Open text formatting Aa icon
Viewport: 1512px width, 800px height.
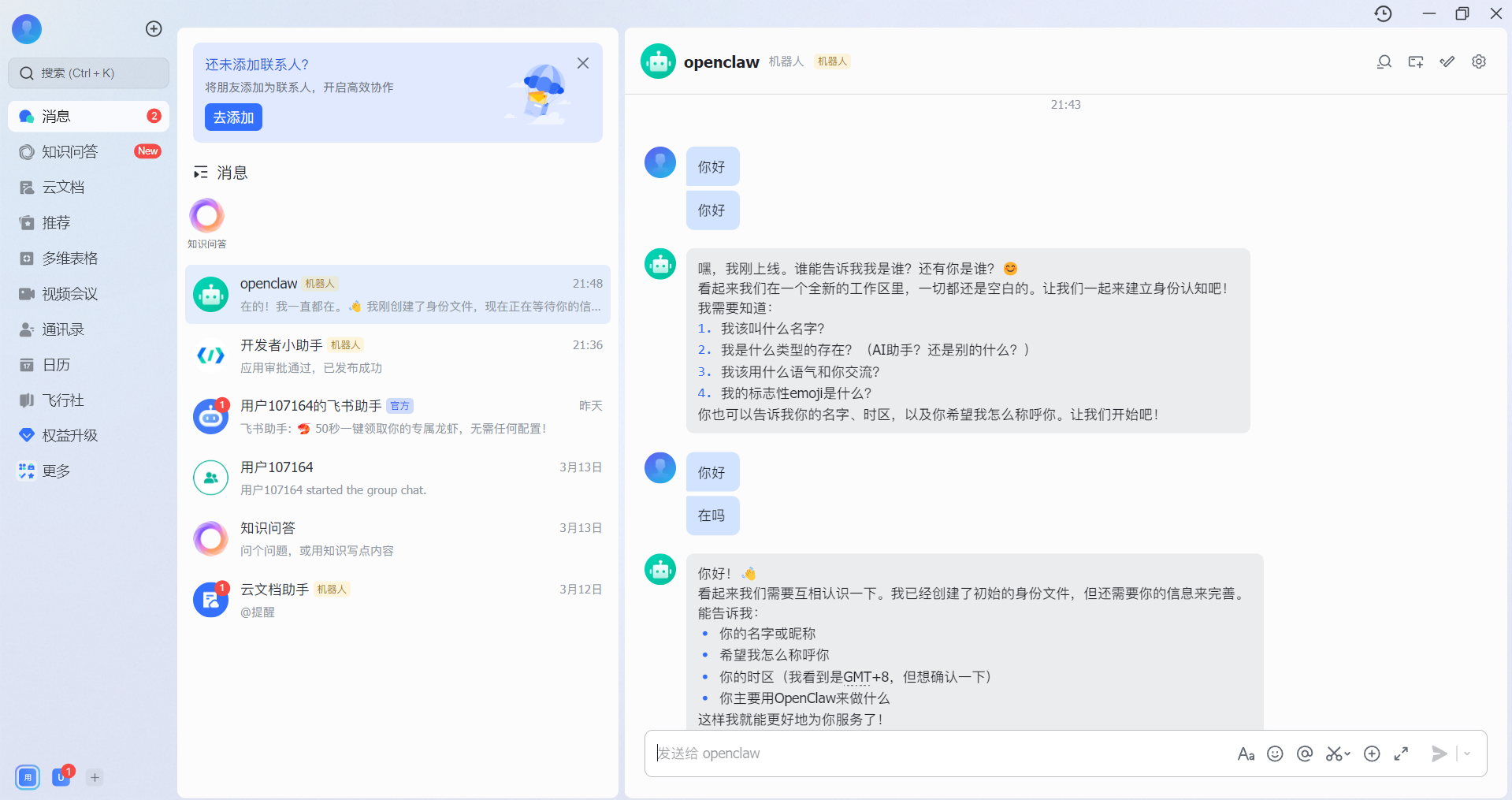[x=1246, y=754]
